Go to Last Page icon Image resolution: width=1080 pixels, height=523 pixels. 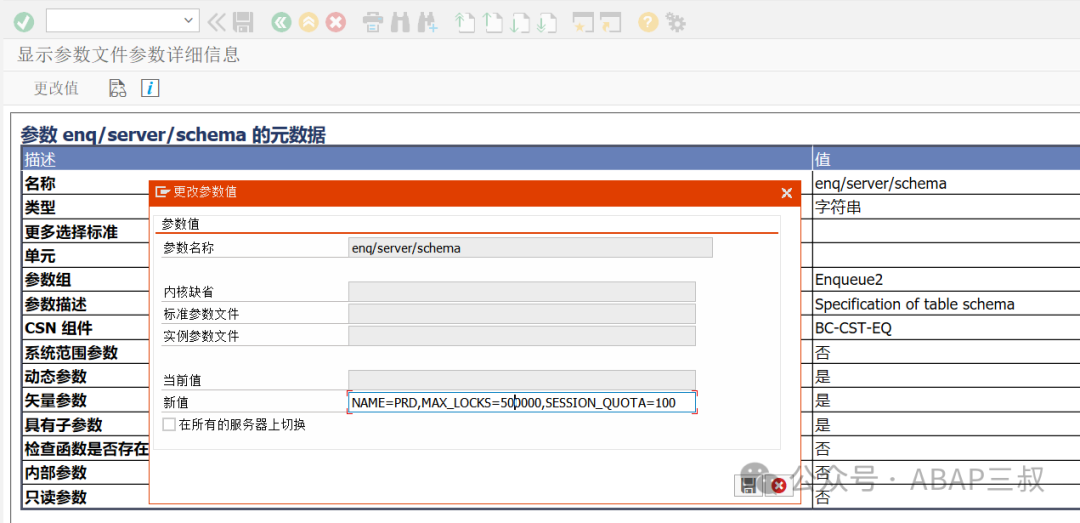[x=546, y=23]
